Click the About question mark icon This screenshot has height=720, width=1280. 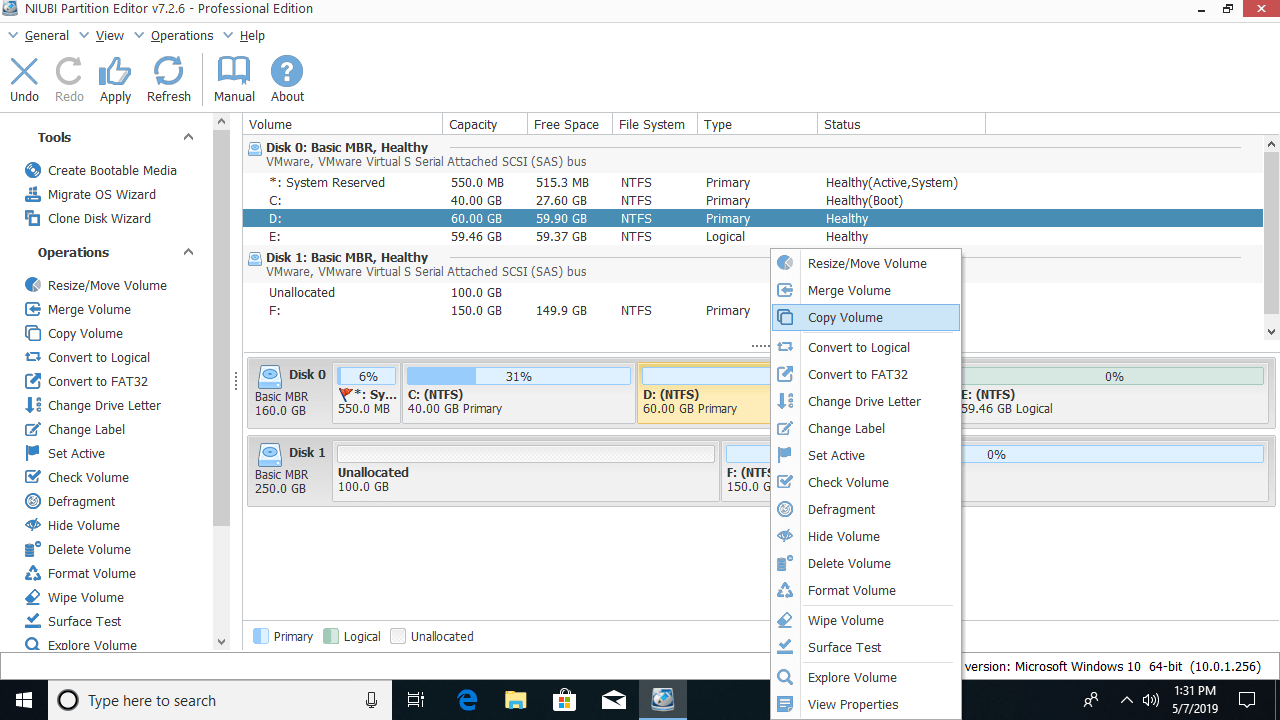[x=287, y=72]
